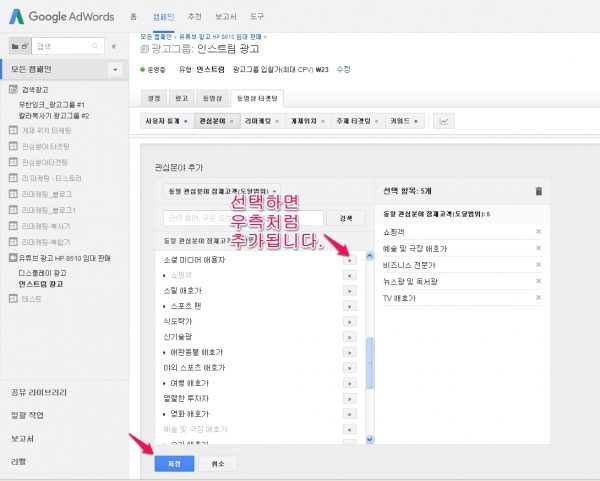Click the scroll-up arrow of interest list
600x481 pixels.
370,256
